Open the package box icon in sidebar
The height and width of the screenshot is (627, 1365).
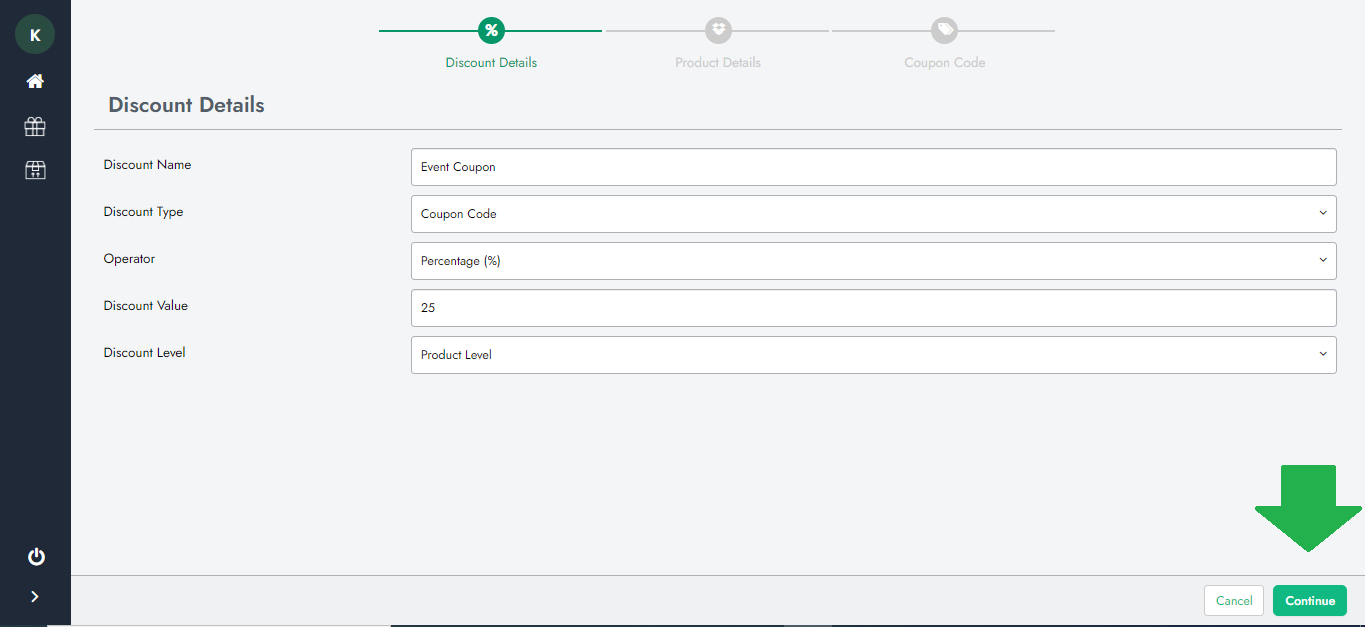click(x=35, y=170)
